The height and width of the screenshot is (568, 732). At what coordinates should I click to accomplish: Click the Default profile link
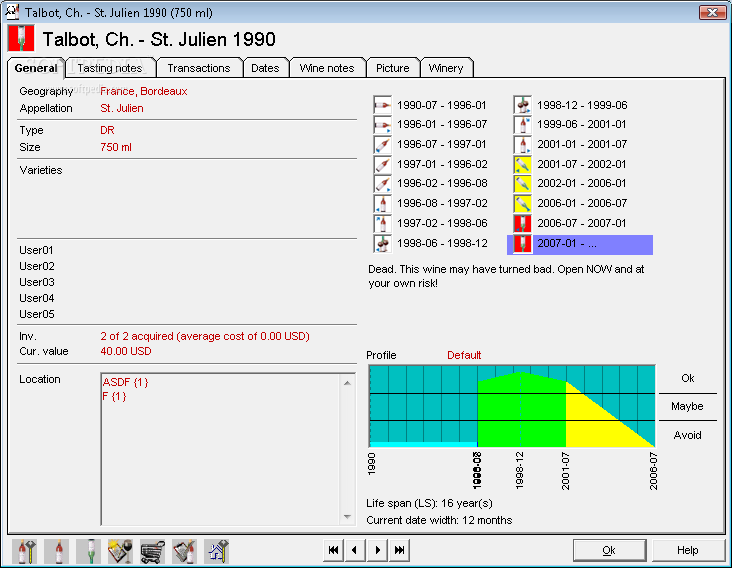tap(464, 355)
